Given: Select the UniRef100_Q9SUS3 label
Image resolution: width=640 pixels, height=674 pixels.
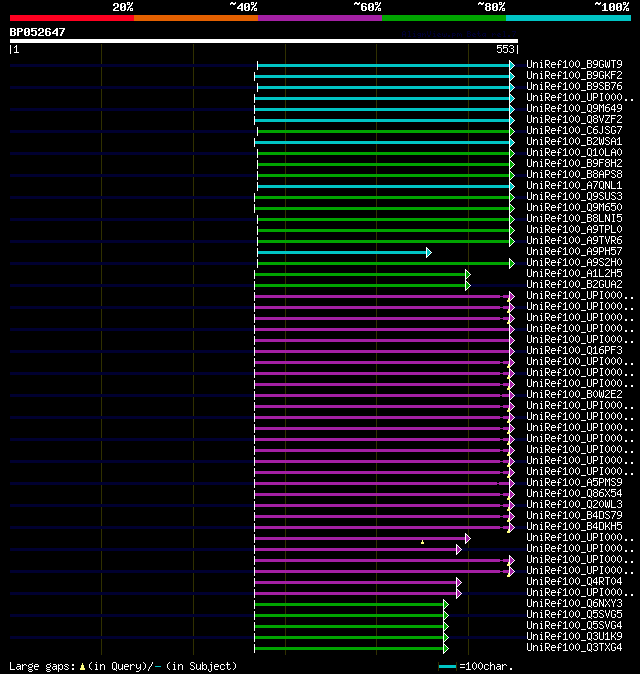Looking at the screenshot, I should (x=574, y=196).
